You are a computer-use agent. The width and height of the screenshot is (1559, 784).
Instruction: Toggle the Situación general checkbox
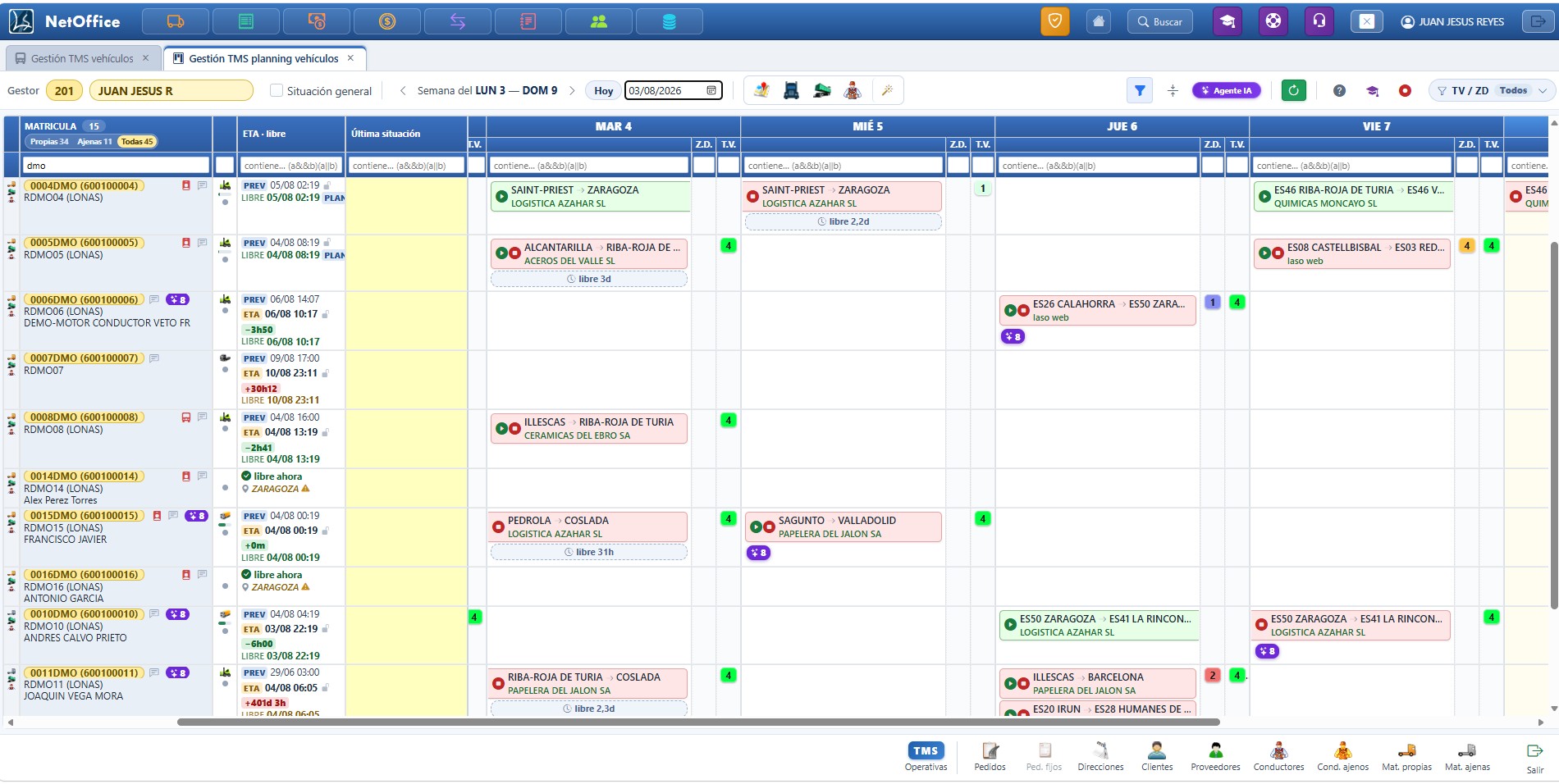(x=277, y=90)
